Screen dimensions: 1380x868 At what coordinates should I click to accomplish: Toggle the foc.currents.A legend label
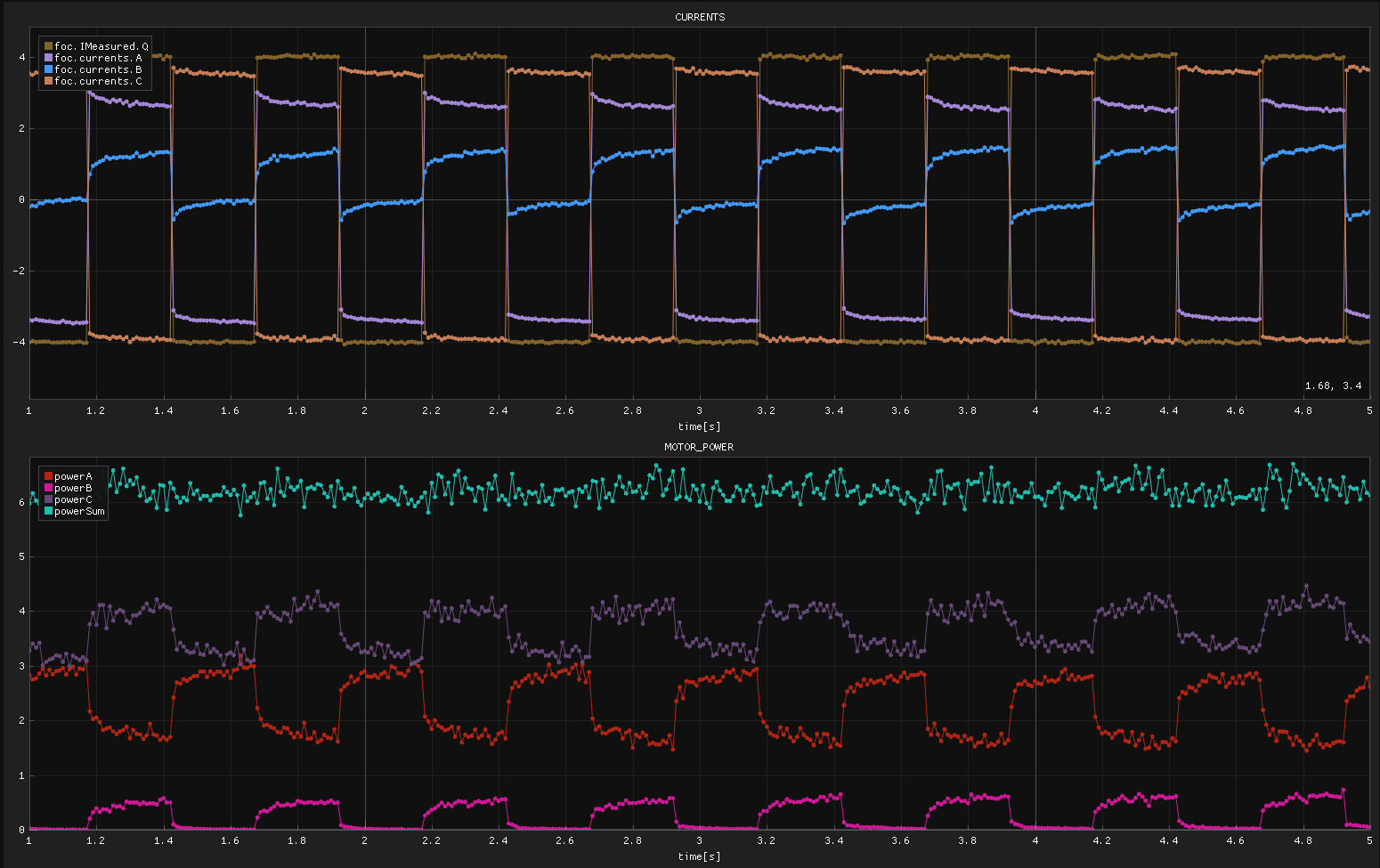point(98,58)
